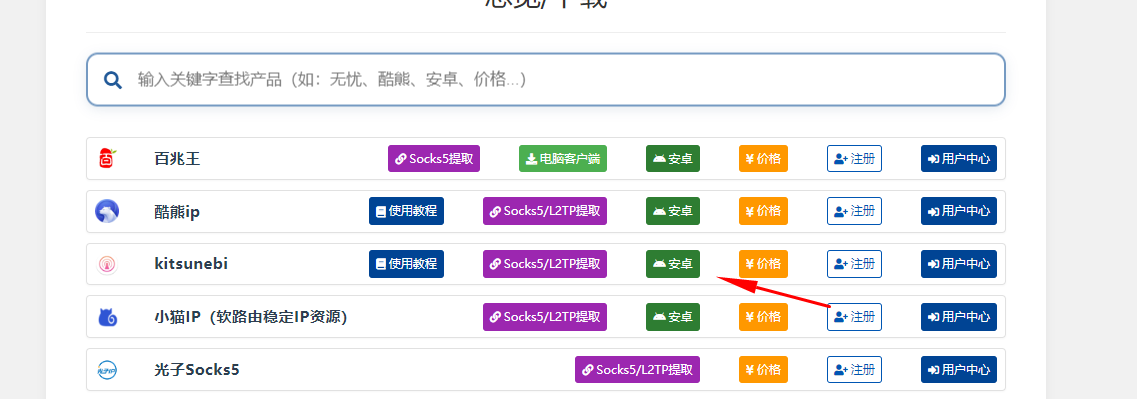Open 用户中心 for 光子Socks5
1137x399 pixels.
tap(959, 370)
